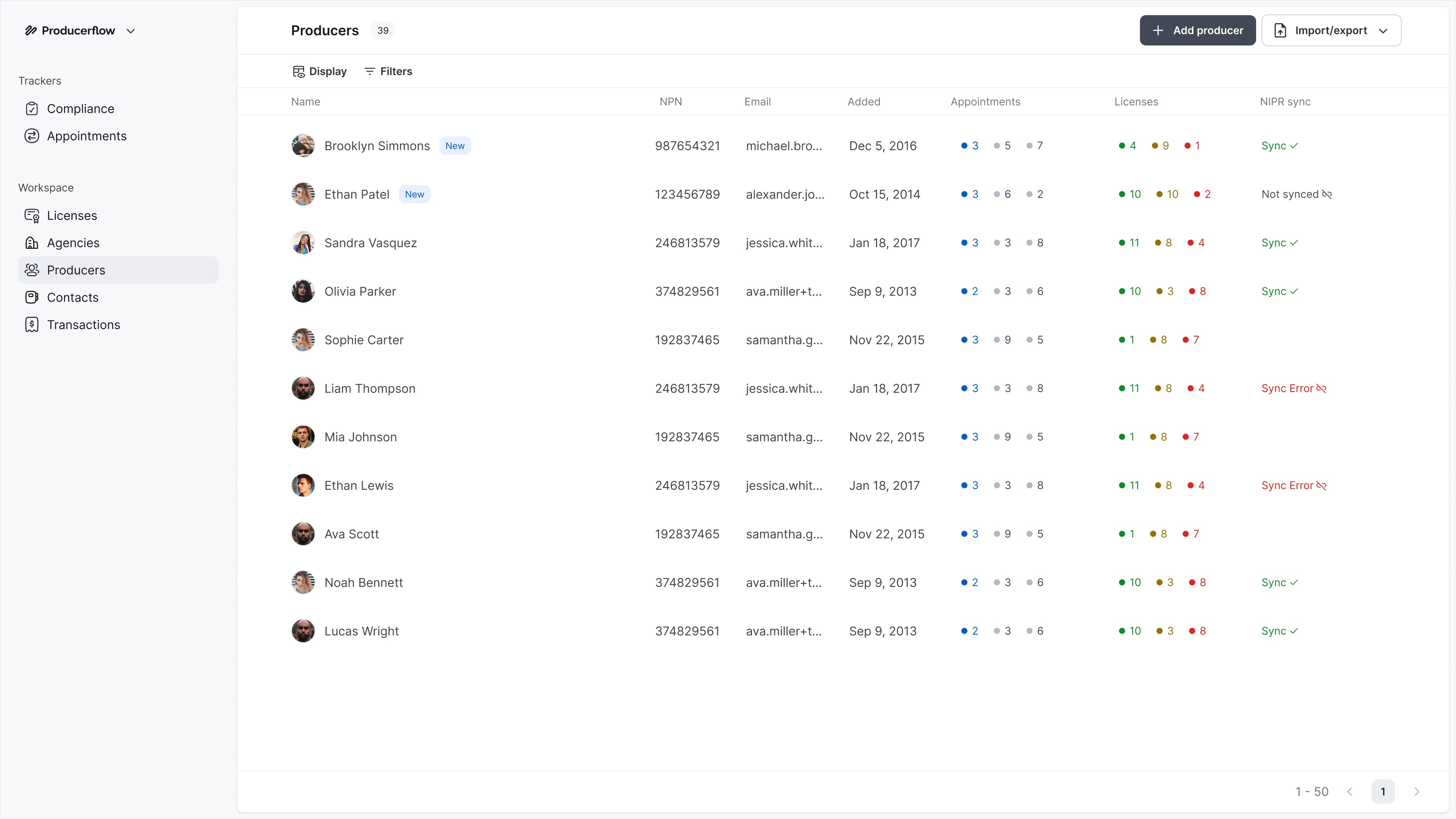
Task: Select the Agencies building icon
Action: [x=32, y=243]
